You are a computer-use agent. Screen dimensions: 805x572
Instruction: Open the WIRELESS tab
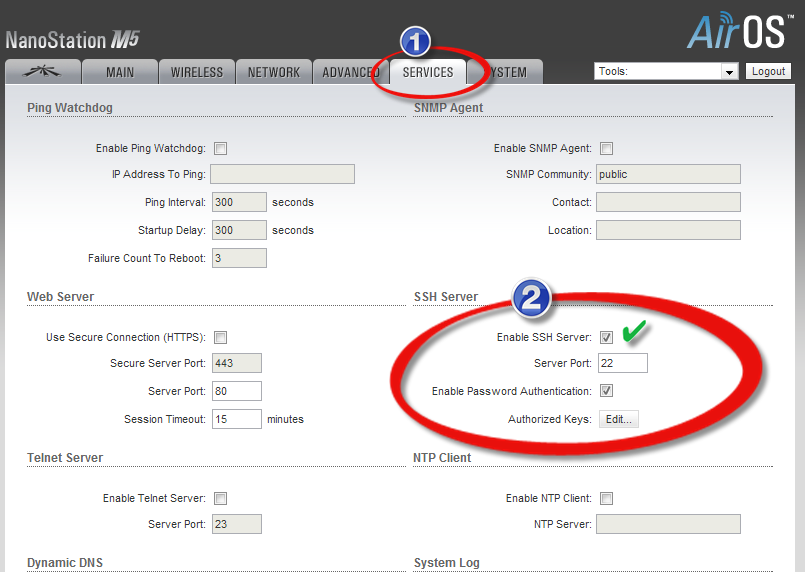click(197, 72)
